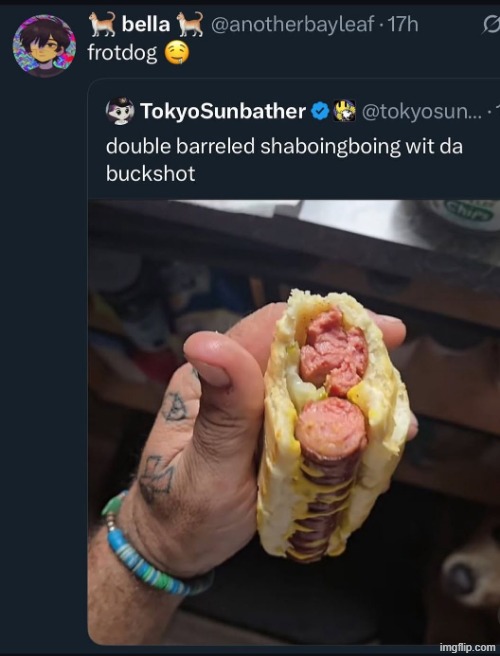
Task: Visit the @anotherbayleaf handle
Action: click(292, 25)
